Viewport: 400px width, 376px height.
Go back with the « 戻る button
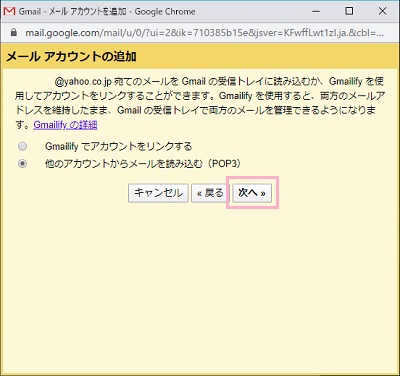(210, 193)
